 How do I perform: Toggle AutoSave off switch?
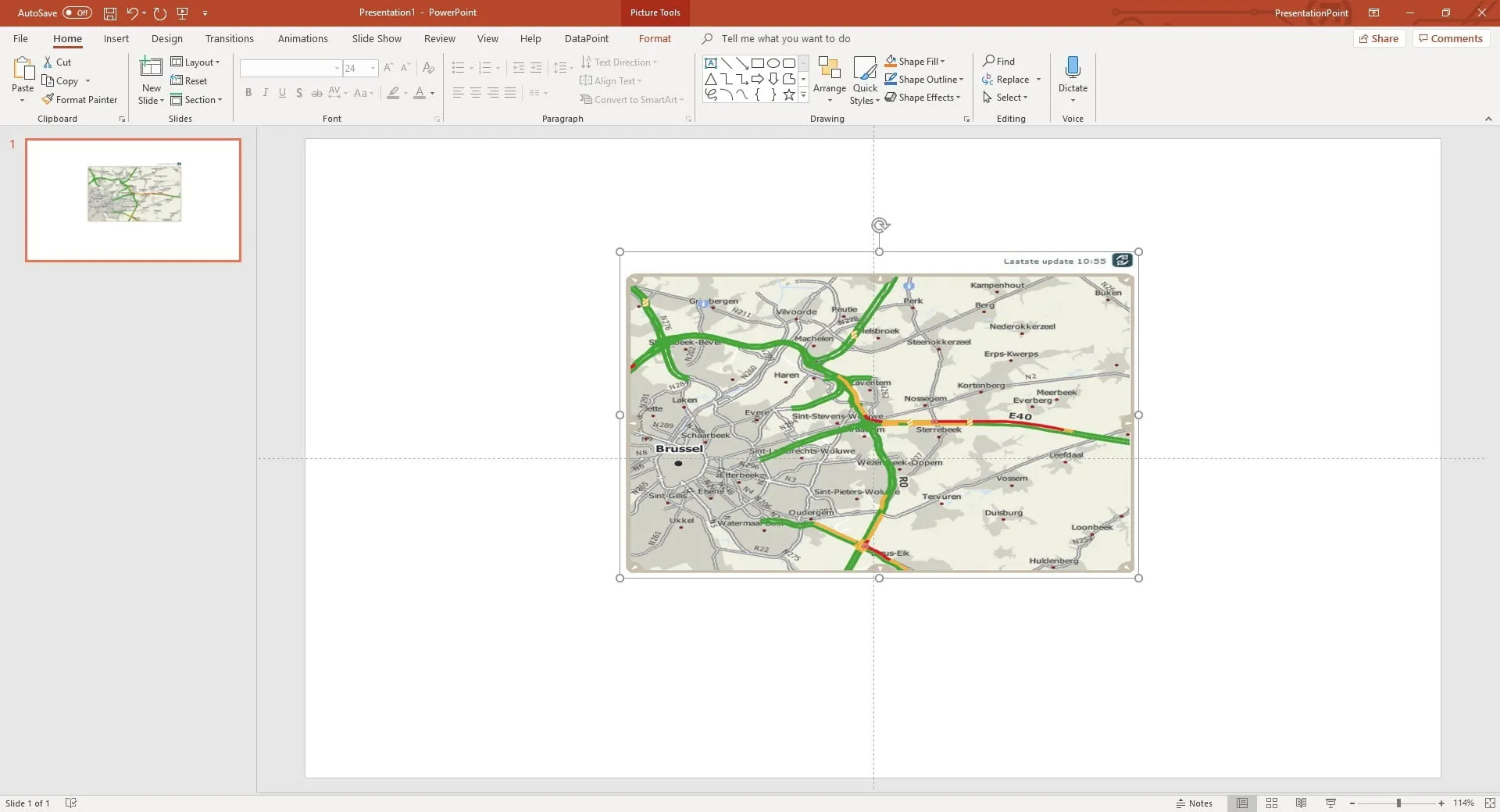click(77, 13)
